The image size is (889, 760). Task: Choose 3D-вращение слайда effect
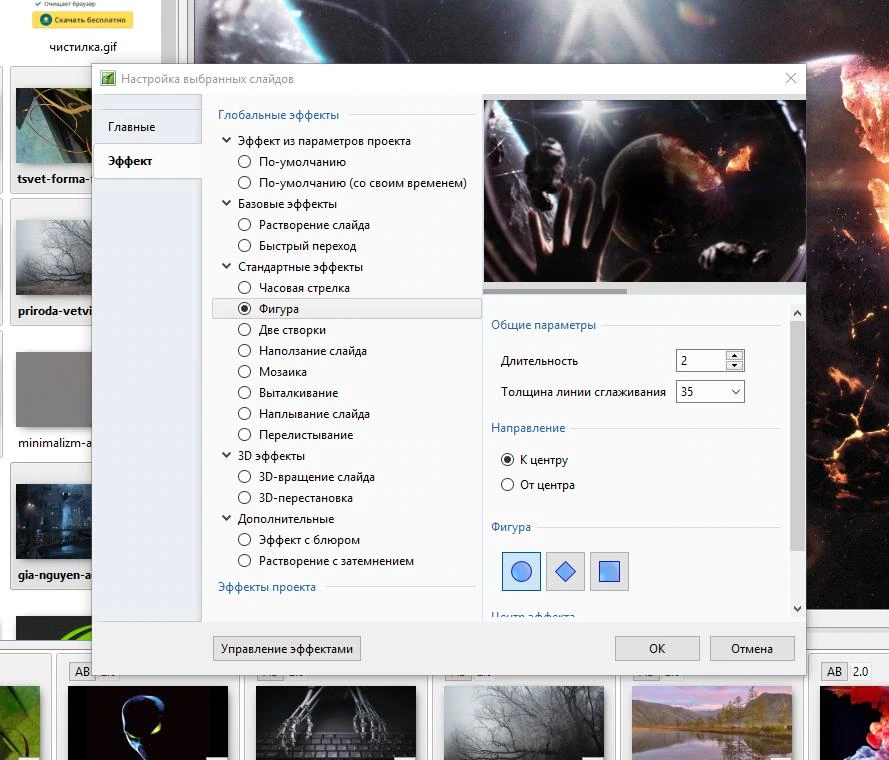244,476
